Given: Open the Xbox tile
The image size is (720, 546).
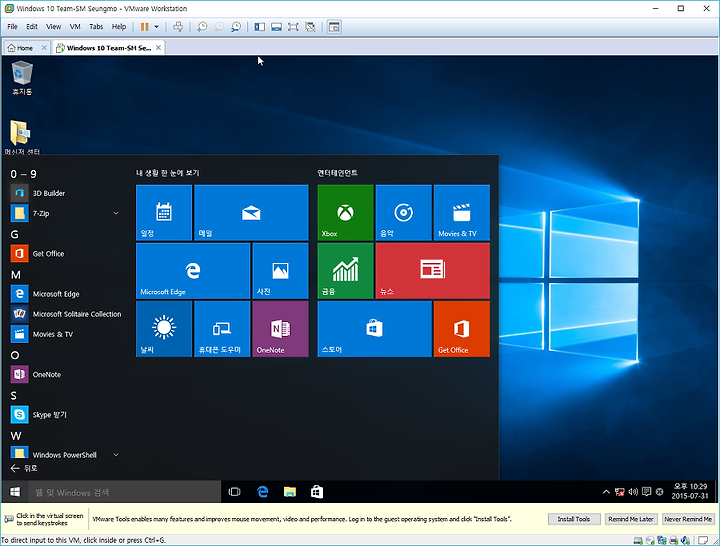Looking at the screenshot, I should [345, 213].
